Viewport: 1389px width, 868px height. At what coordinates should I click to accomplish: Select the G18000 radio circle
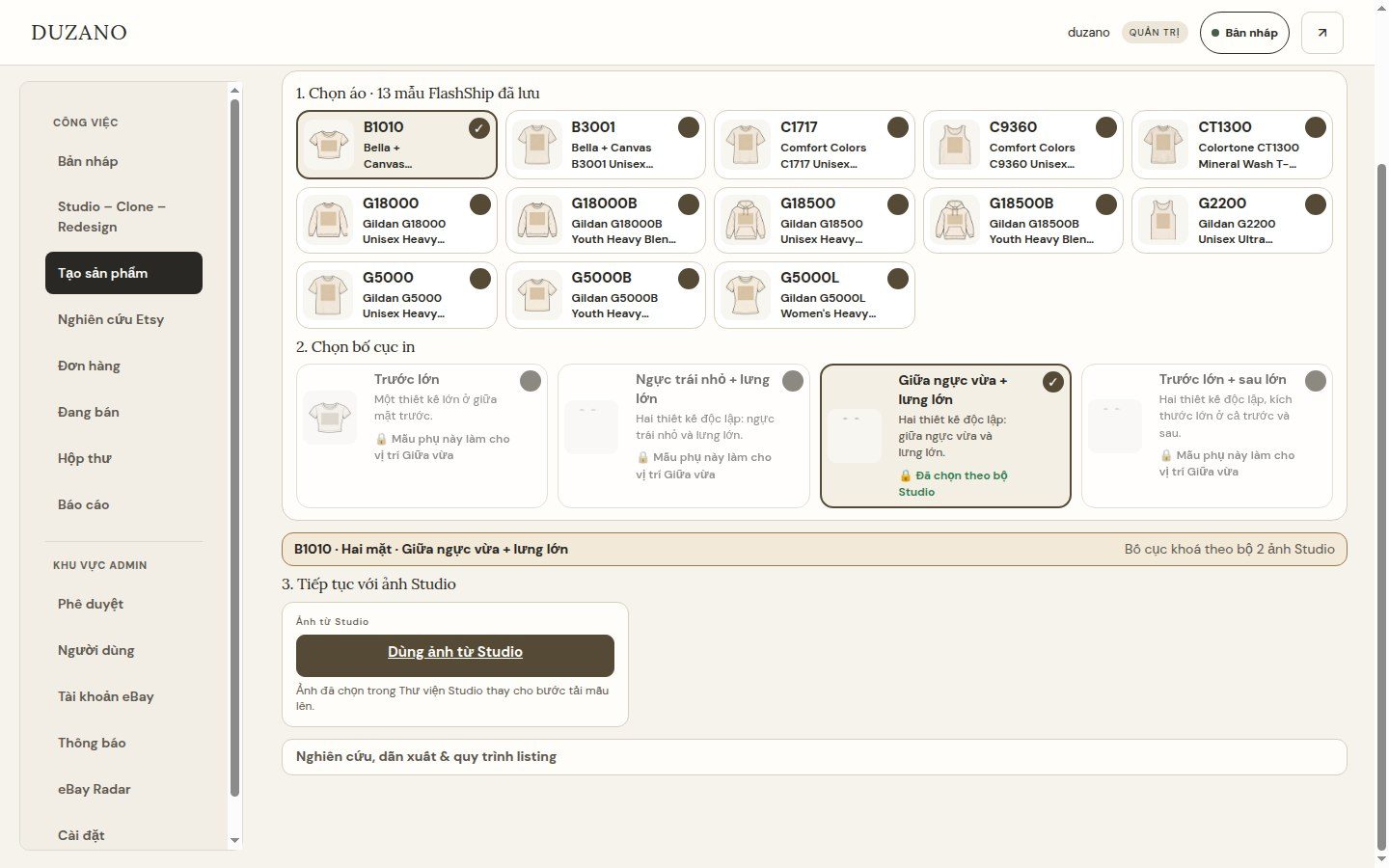[480, 204]
